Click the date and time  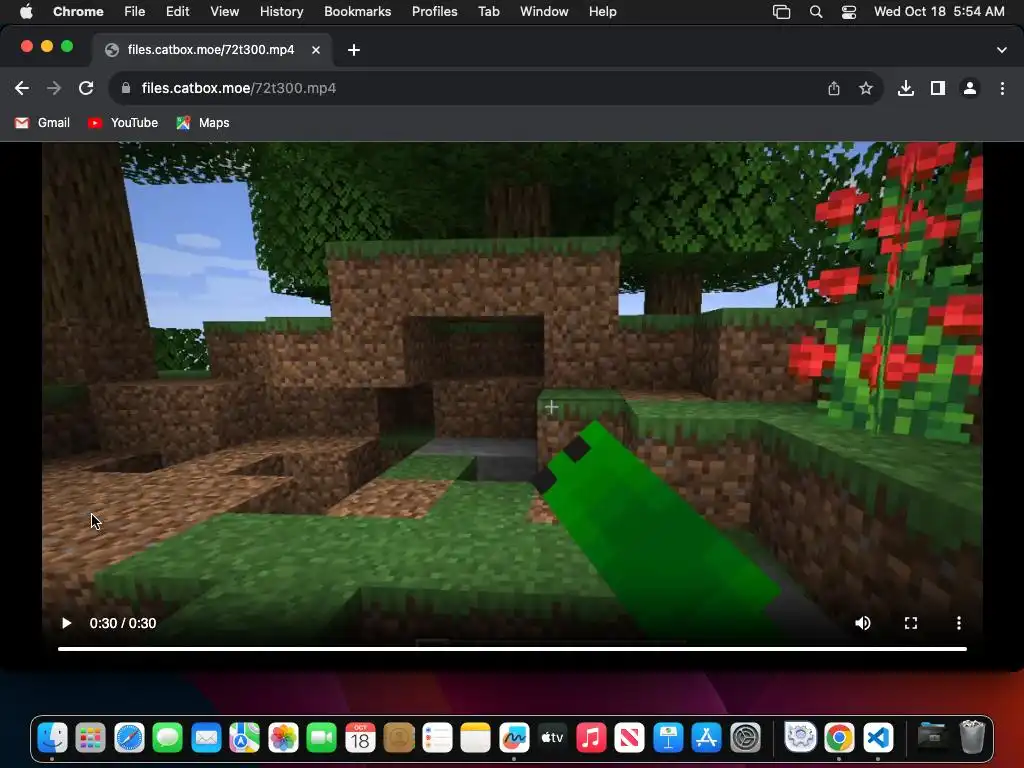(x=939, y=11)
